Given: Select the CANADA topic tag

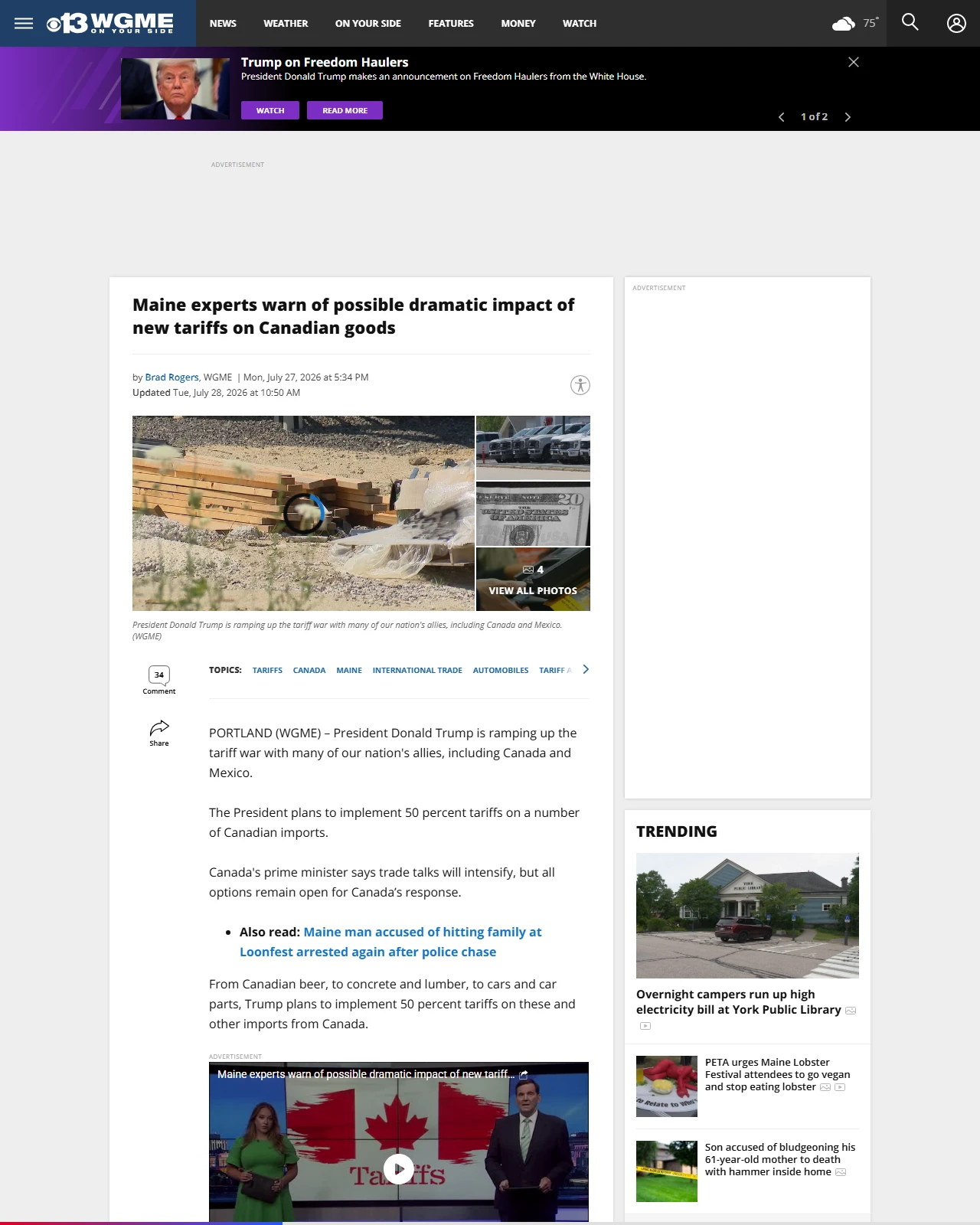Looking at the screenshot, I should tap(309, 670).
